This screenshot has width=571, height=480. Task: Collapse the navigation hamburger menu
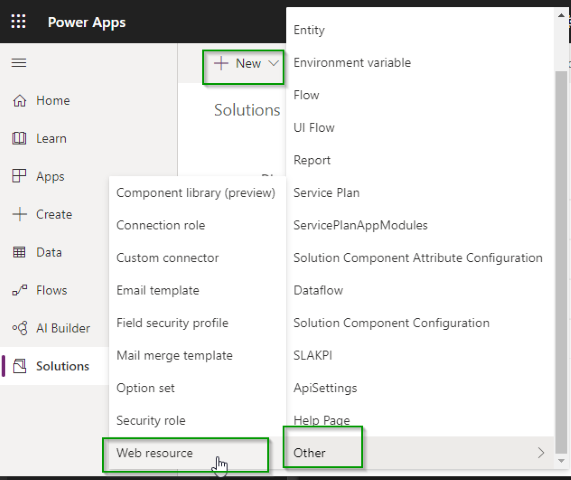pos(19,63)
